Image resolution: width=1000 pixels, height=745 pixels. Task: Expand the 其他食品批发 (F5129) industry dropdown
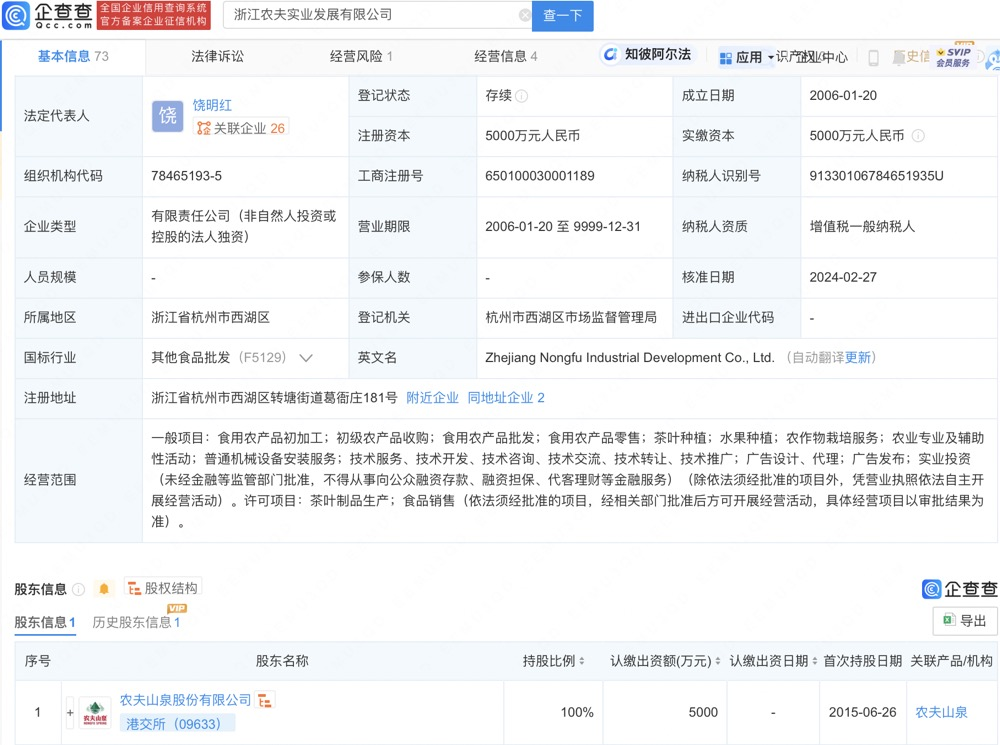coord(305,357)
